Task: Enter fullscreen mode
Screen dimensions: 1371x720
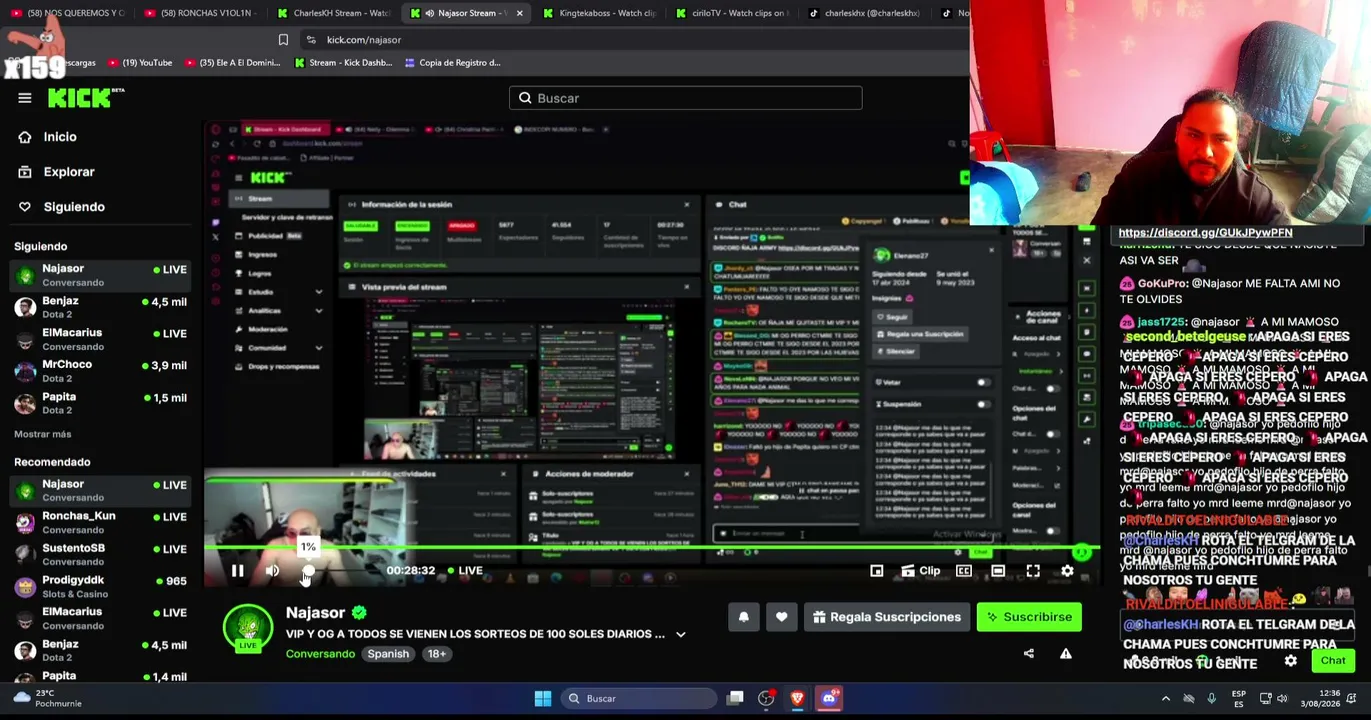Action: click(x=1033, y=571)
